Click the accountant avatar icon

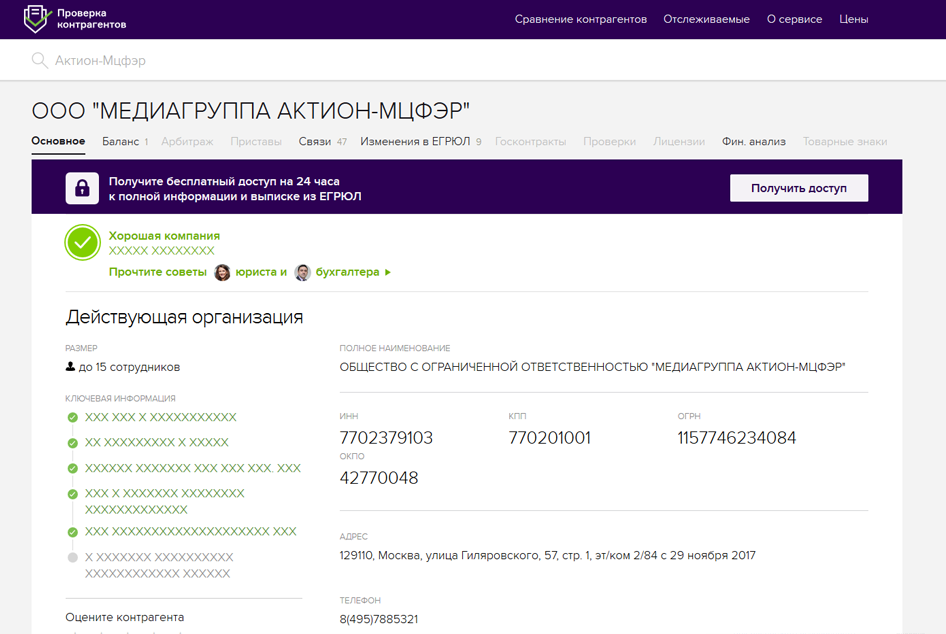302,272
